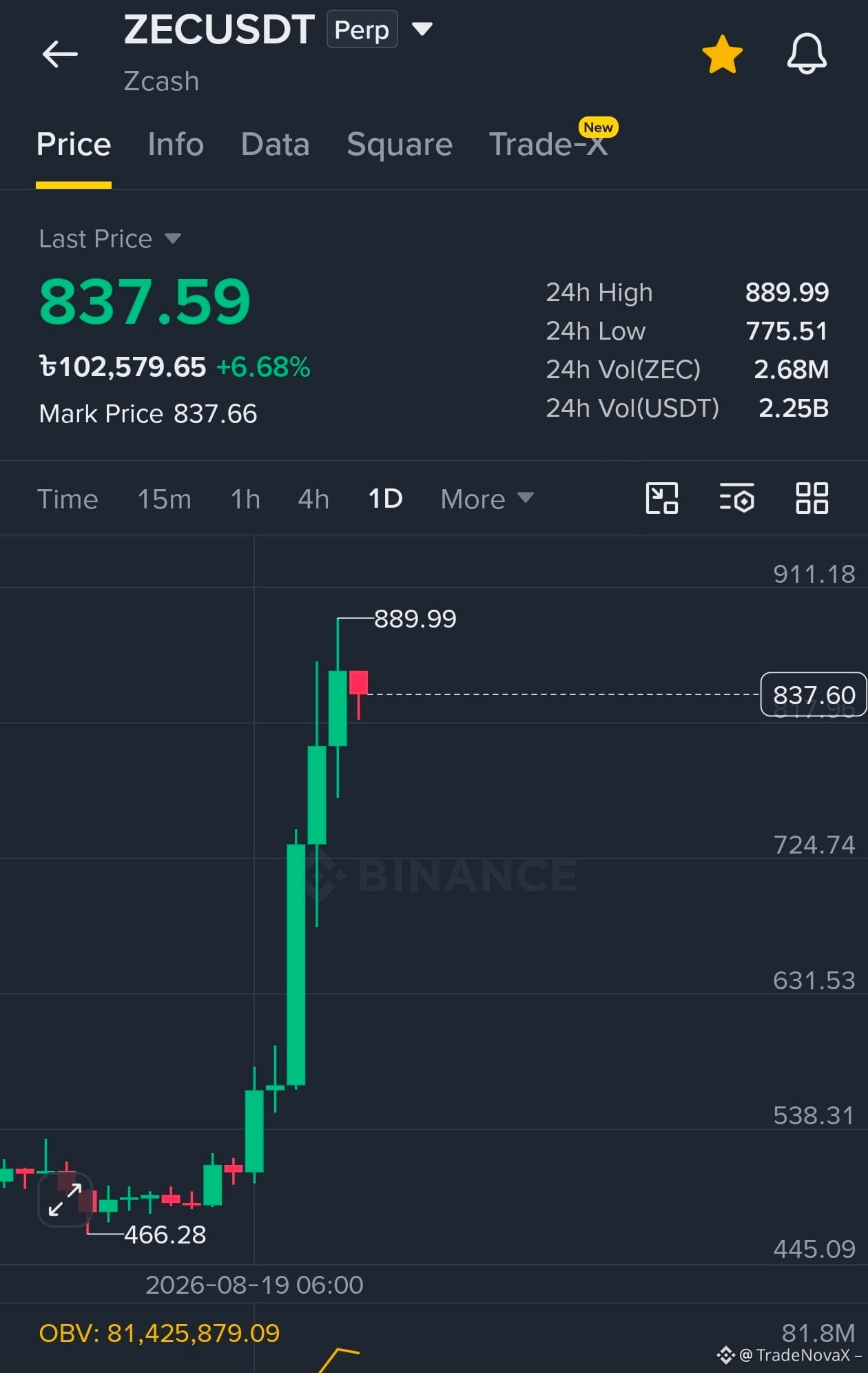Open chart indicator settings icon
This screenshot has height=1373, width=868.
tap(736, 498)
